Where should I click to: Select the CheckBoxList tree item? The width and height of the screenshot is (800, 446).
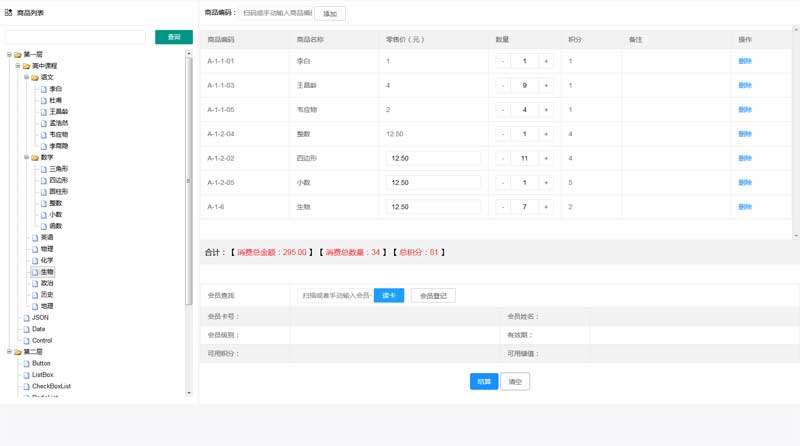coord(52,386)
